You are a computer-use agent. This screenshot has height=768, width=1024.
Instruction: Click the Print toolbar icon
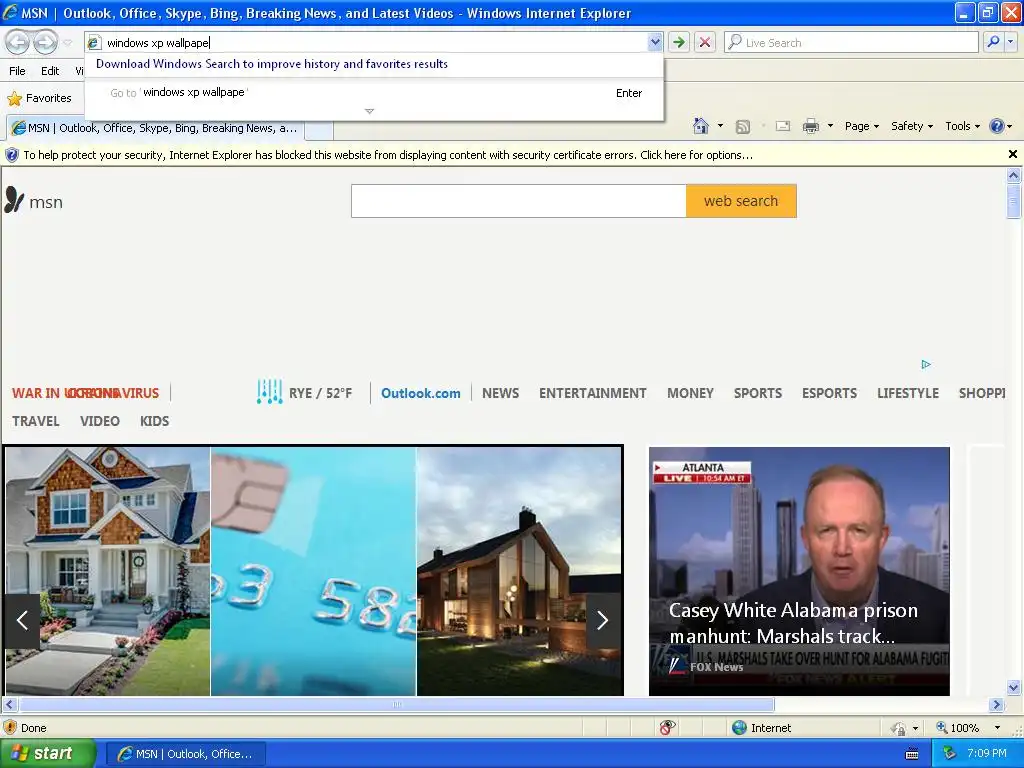tap(810, 126)
